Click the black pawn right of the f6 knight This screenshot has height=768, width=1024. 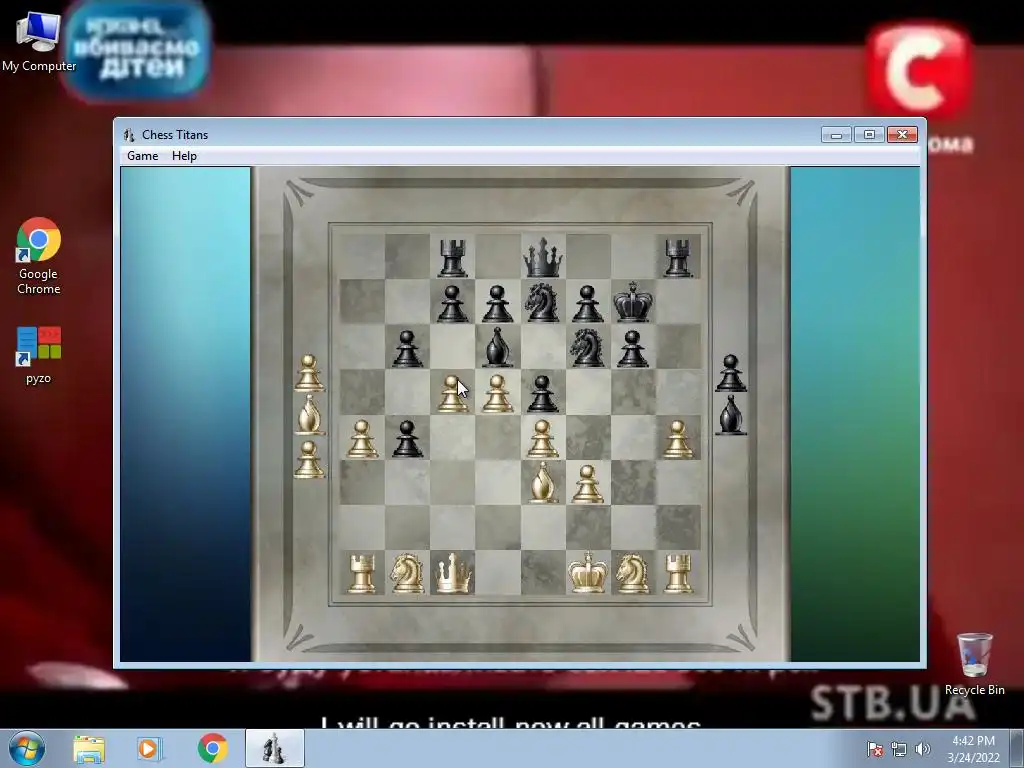coord(632,349)
